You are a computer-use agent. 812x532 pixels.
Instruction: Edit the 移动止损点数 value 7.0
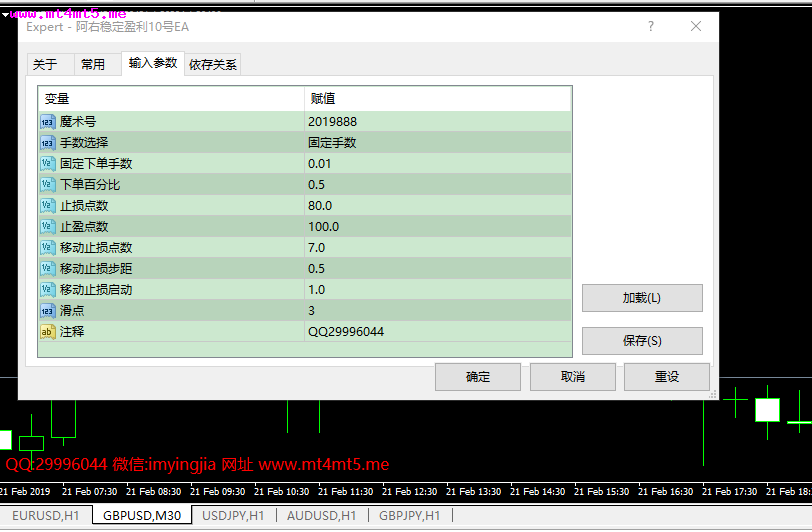pos(438,248)
